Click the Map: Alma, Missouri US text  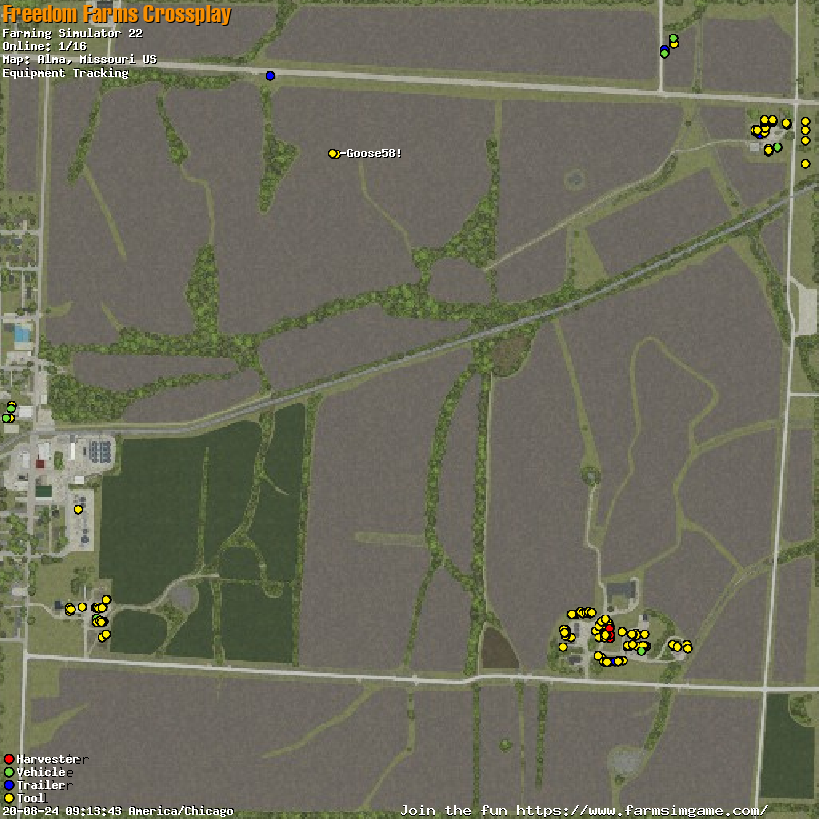(79, 59)
